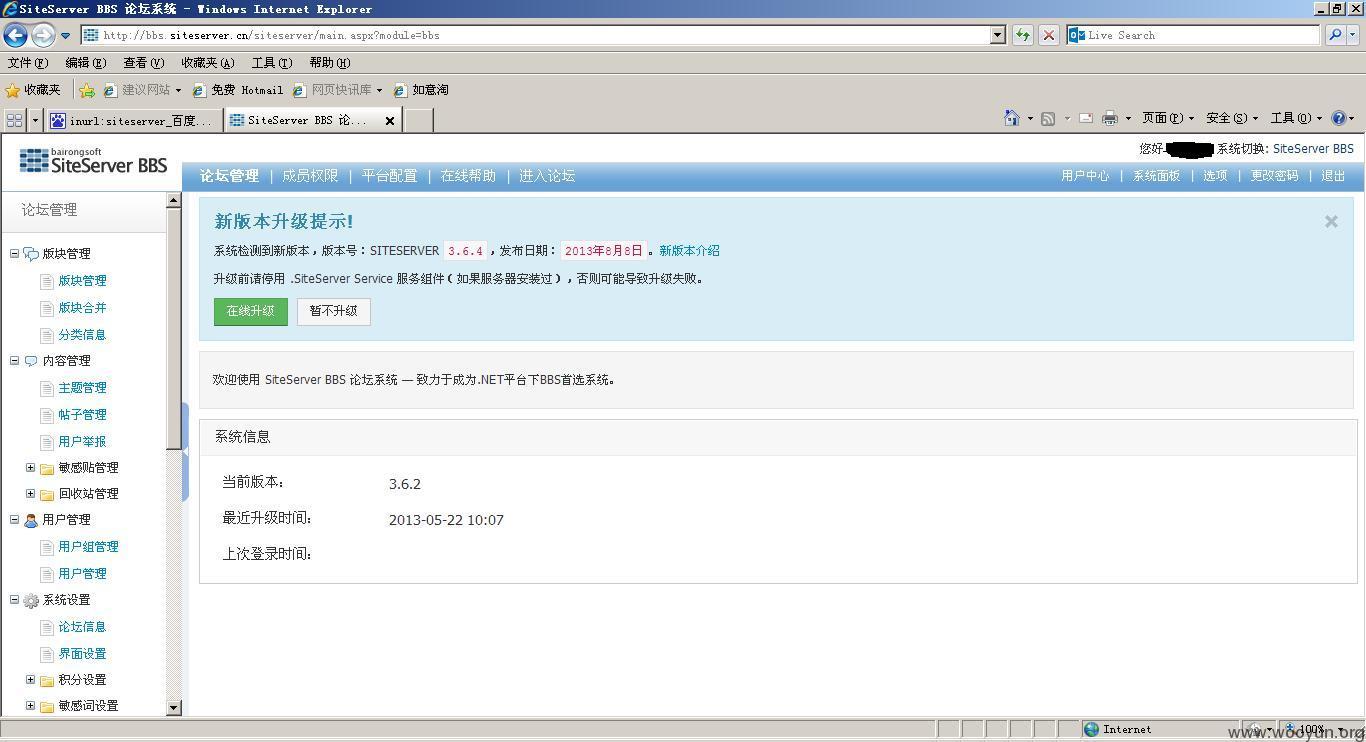
Task: Open the 系统面板 link
Action: coord(1156,176)
